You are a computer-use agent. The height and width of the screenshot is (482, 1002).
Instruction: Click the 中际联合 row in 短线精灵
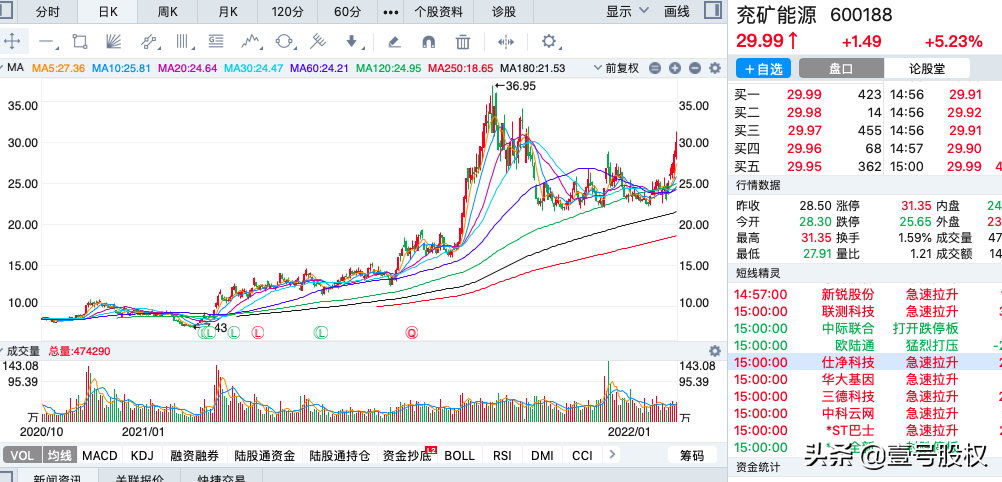point(865,328)
